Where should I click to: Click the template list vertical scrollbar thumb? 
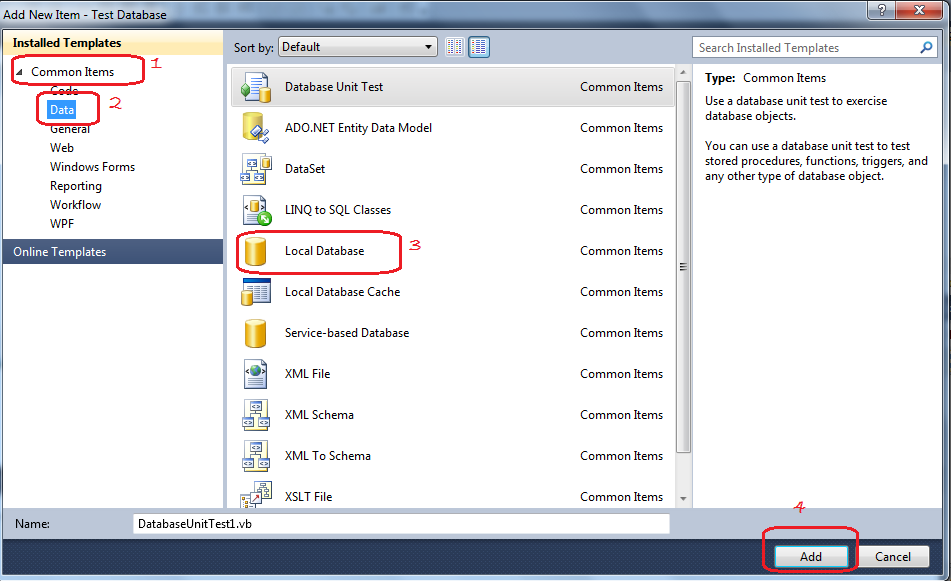(x=683, y=267)
